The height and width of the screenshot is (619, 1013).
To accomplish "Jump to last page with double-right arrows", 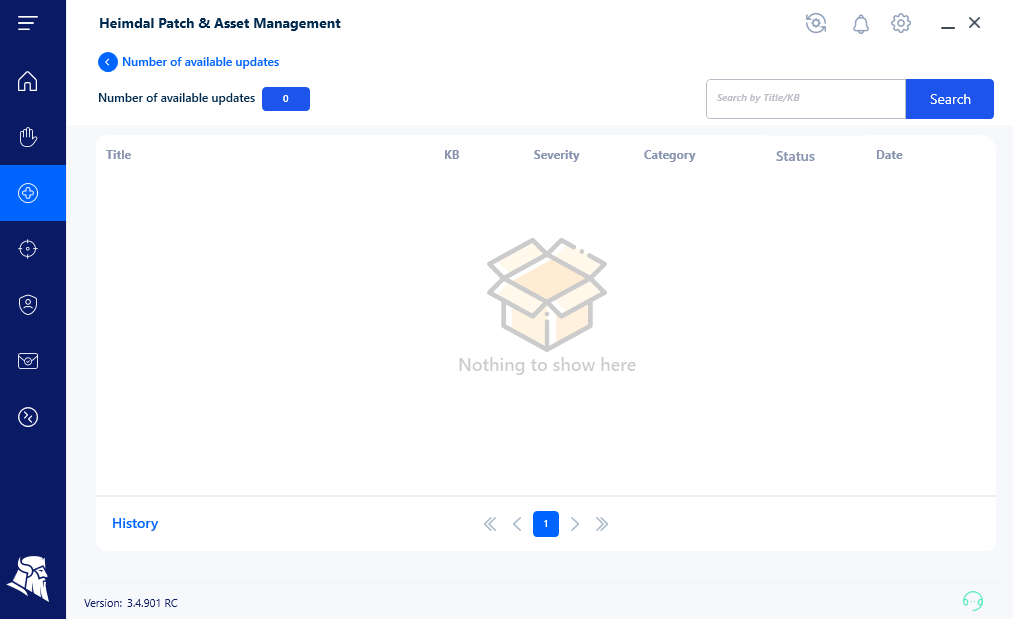I will [x=601, y=524].
